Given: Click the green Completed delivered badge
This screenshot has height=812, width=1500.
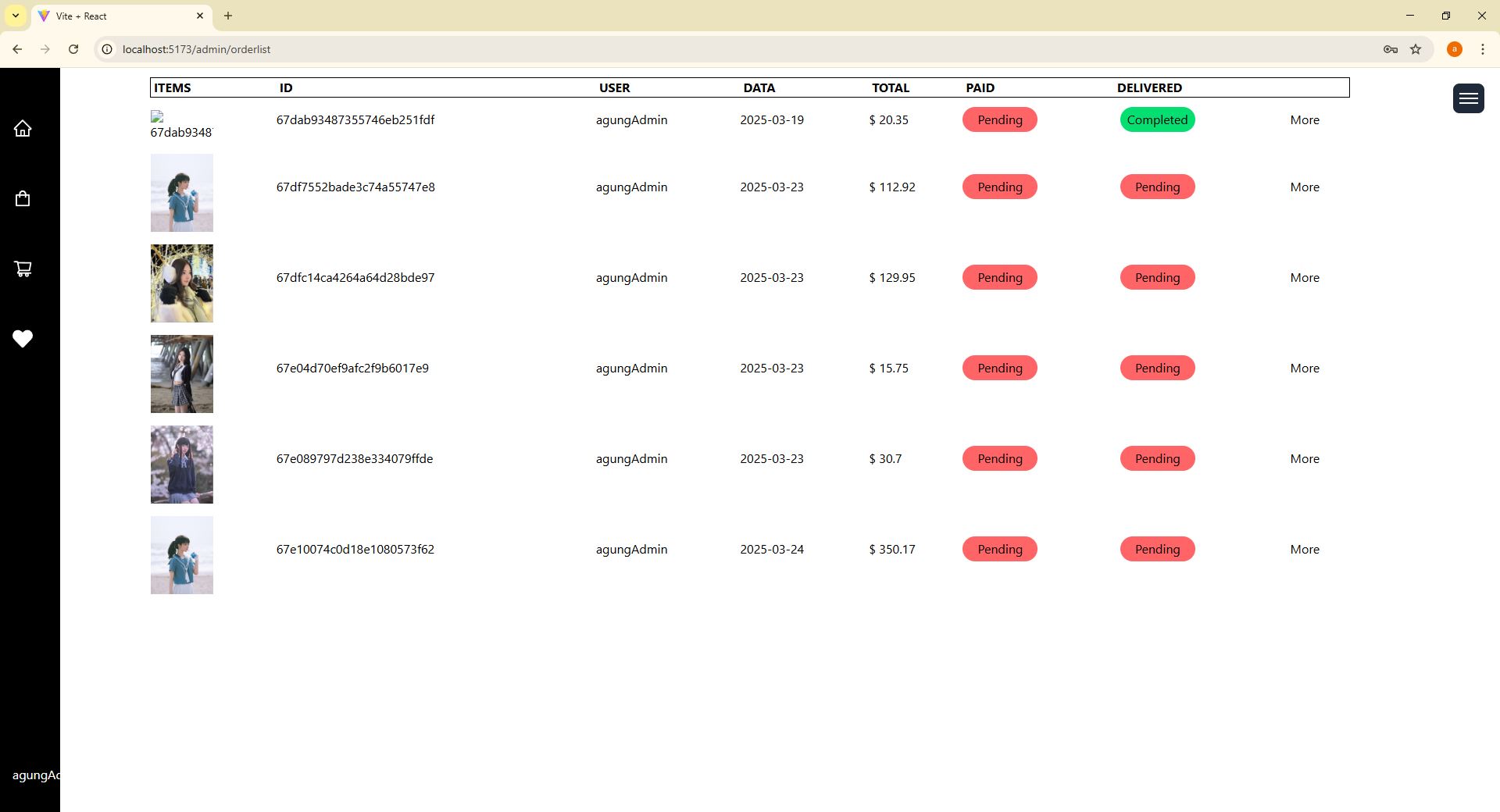Looking at the screenshot, I should click(1157, 120).
